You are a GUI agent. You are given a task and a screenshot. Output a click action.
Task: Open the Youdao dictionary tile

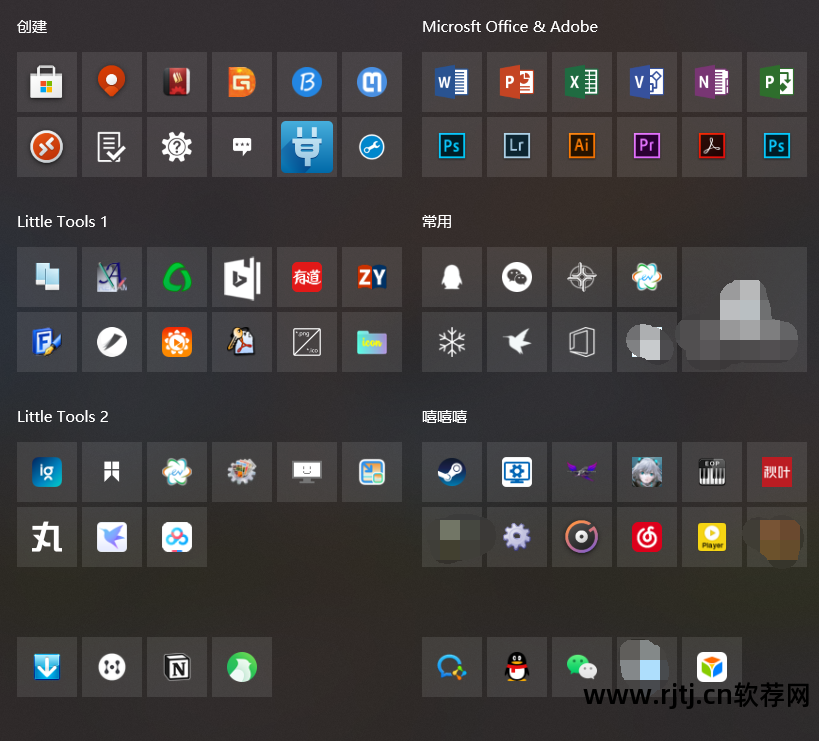[x=307, y=277]
